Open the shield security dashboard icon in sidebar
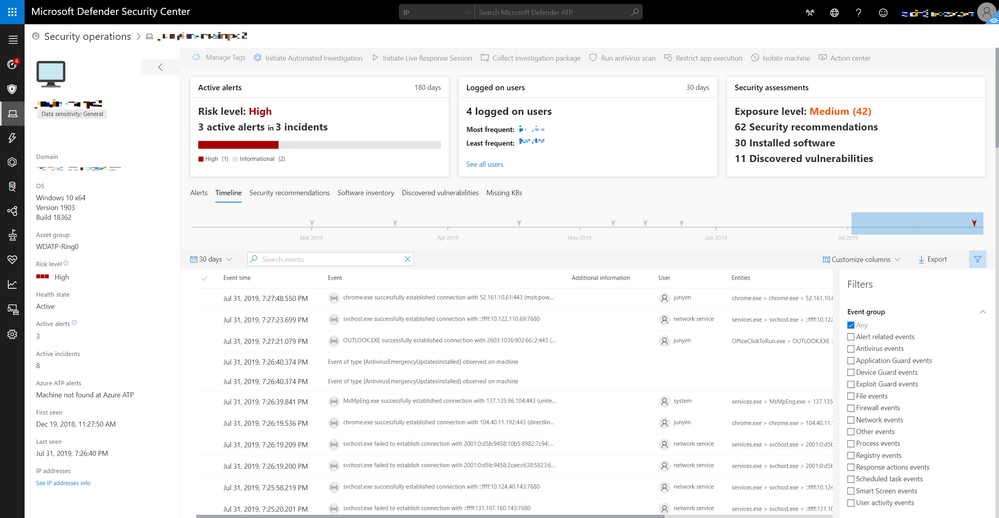Screen dimensions: 999x518 pyautogui.click(x=12, y=89)
